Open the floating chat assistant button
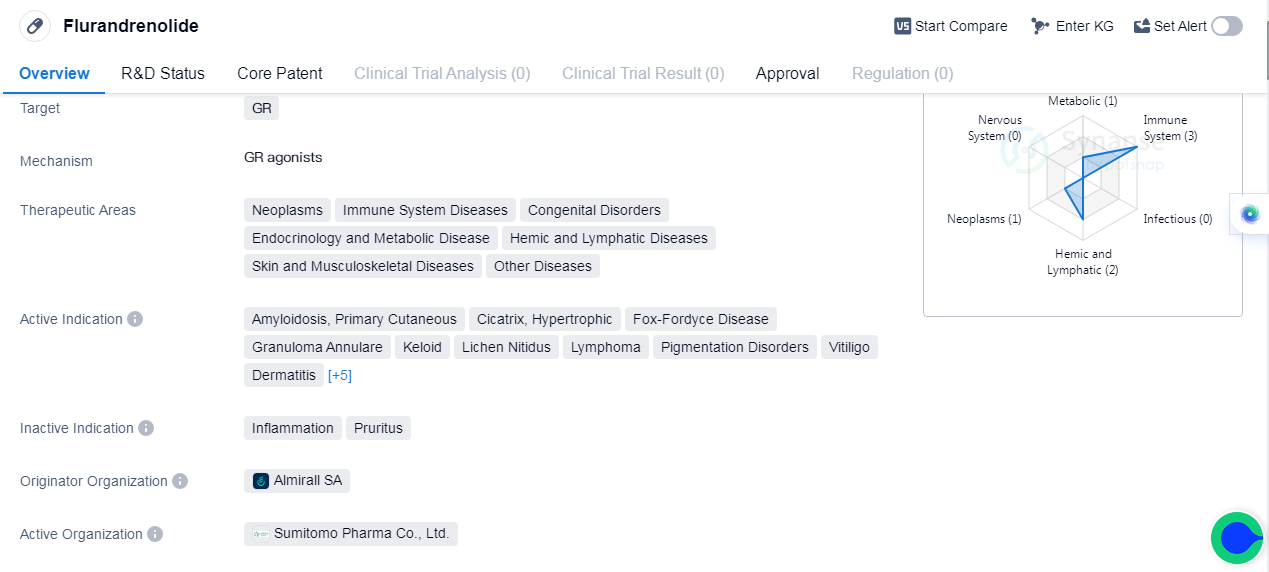The width and height of the screenshot is (1269, 572). pyautogui.click(x=1237, y=538)
